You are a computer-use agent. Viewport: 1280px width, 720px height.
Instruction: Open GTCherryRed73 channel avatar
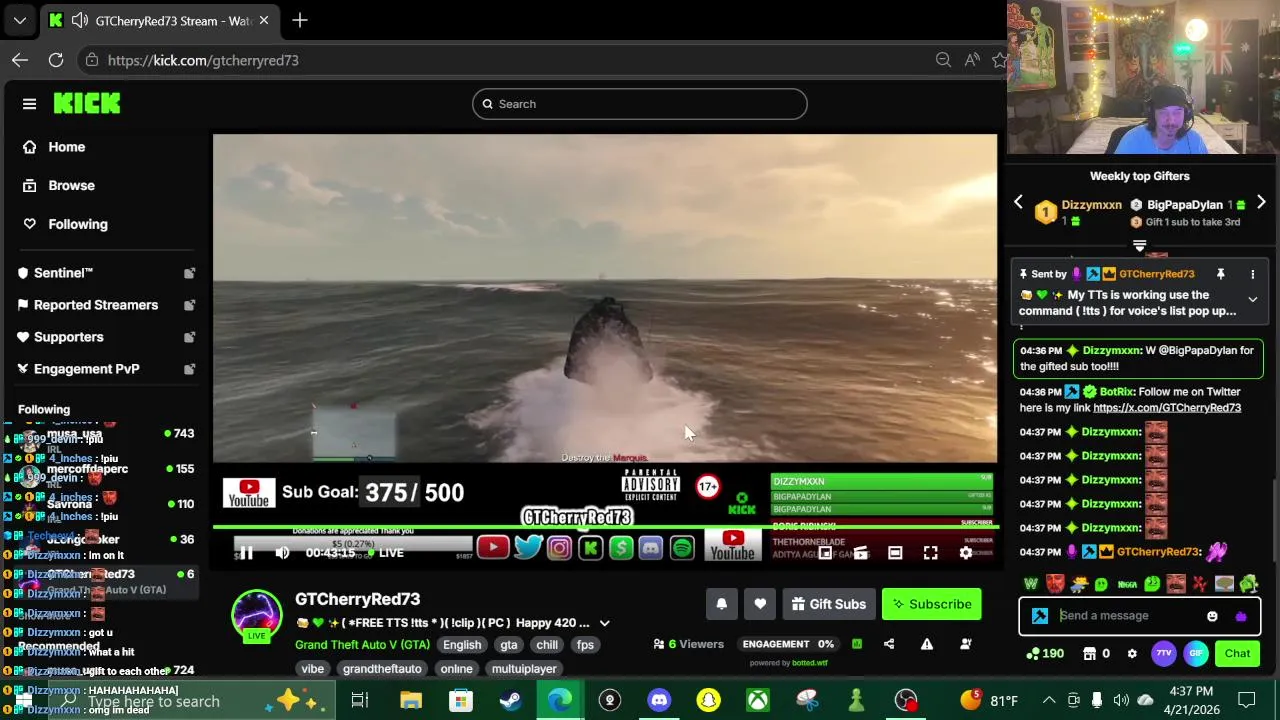257,615
